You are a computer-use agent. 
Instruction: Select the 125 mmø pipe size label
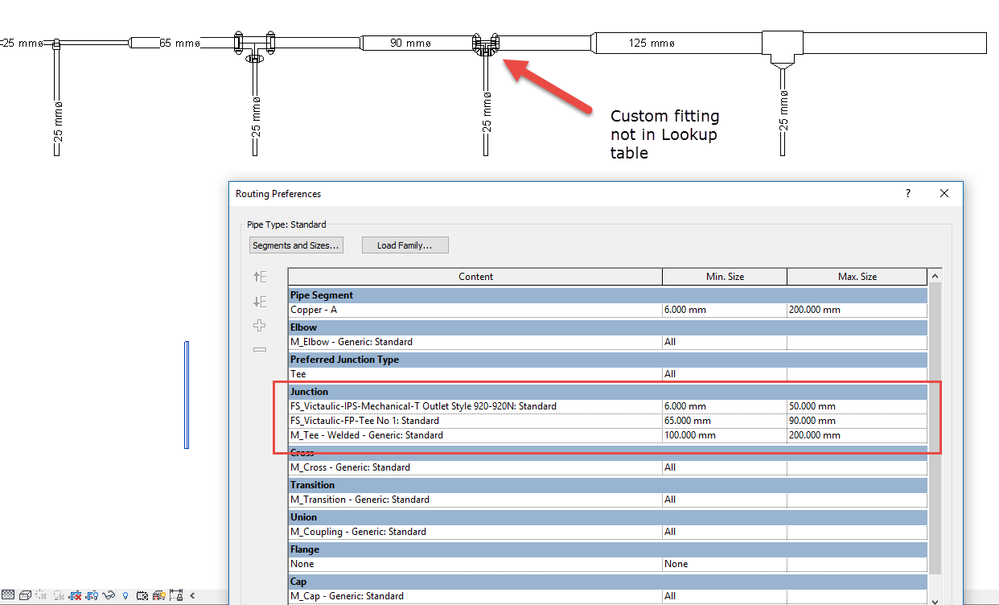(x=651, y=43)
